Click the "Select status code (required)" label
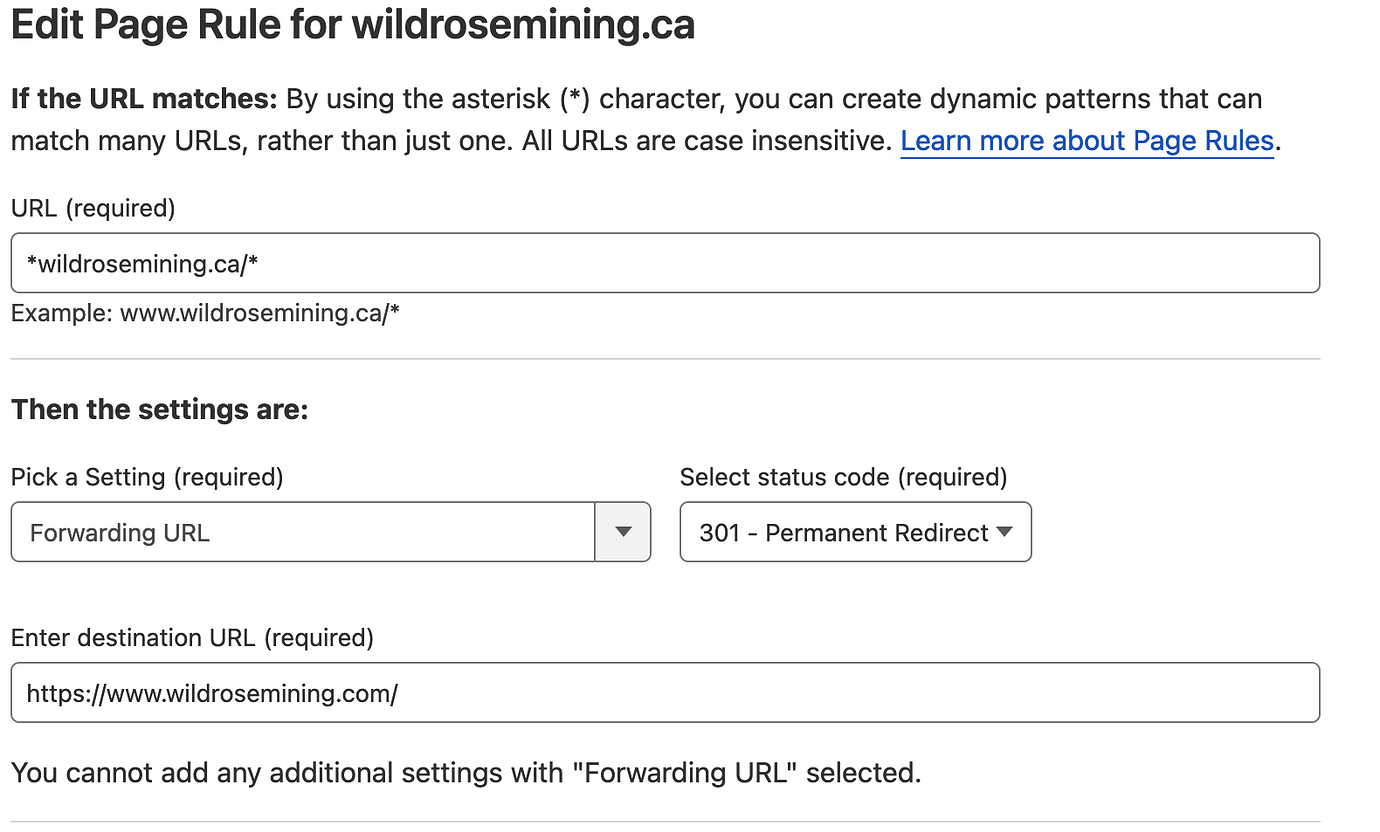1380x832 pixels. tap(843, 477)
